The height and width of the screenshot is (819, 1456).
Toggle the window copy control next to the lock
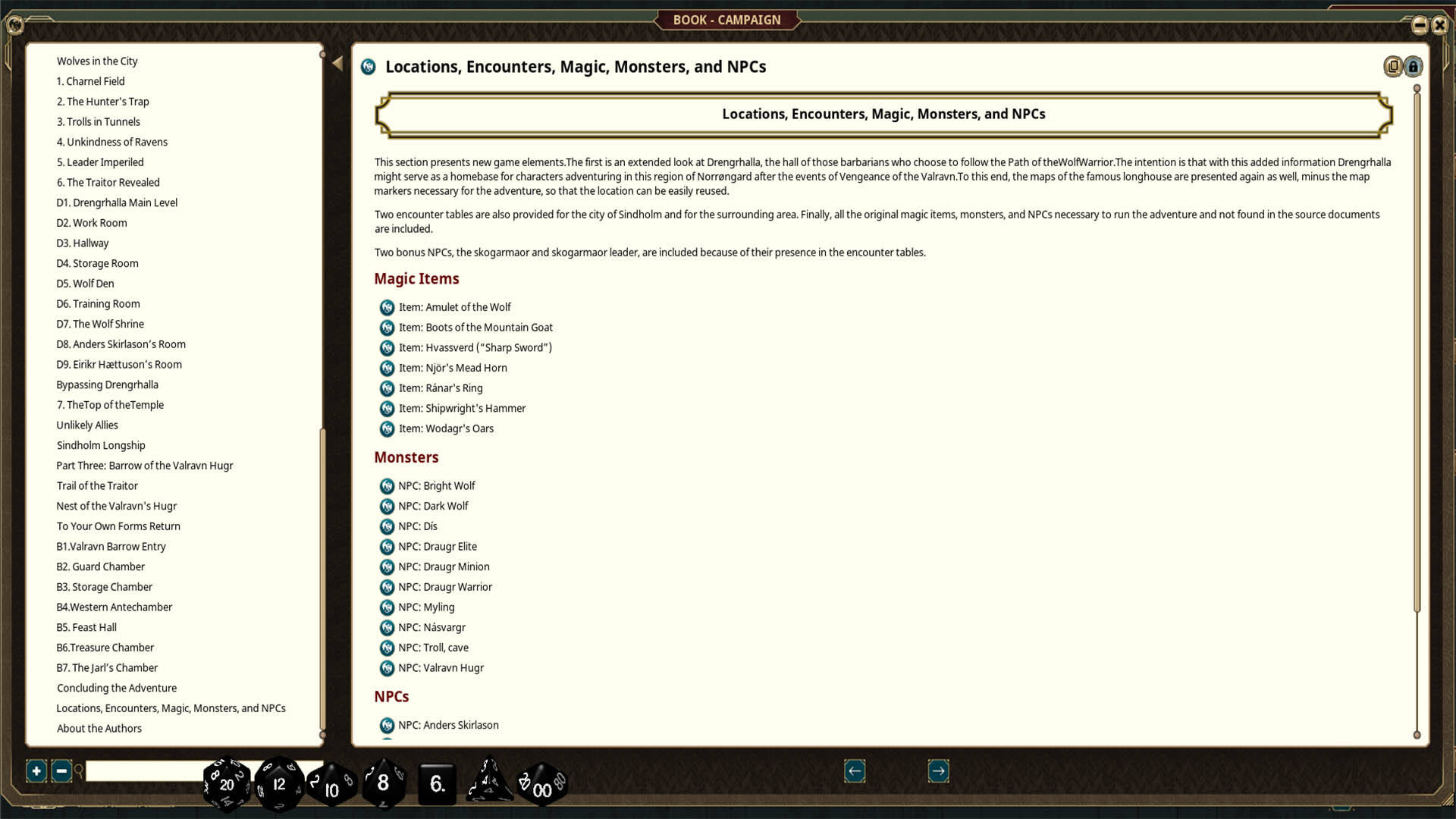pyautogui.click(x=1394, y=66)
